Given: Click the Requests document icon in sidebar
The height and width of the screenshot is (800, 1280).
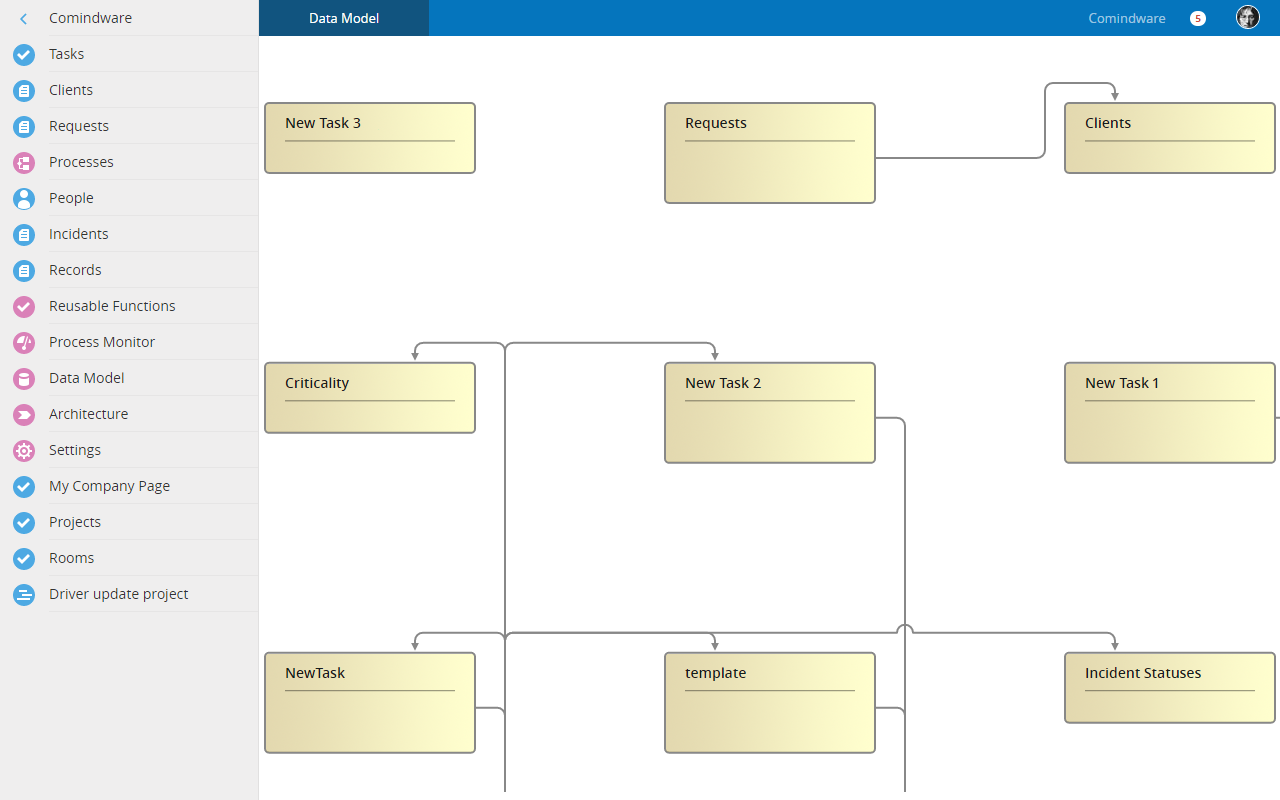Looking at the screenshot, I should coord(24,126).
